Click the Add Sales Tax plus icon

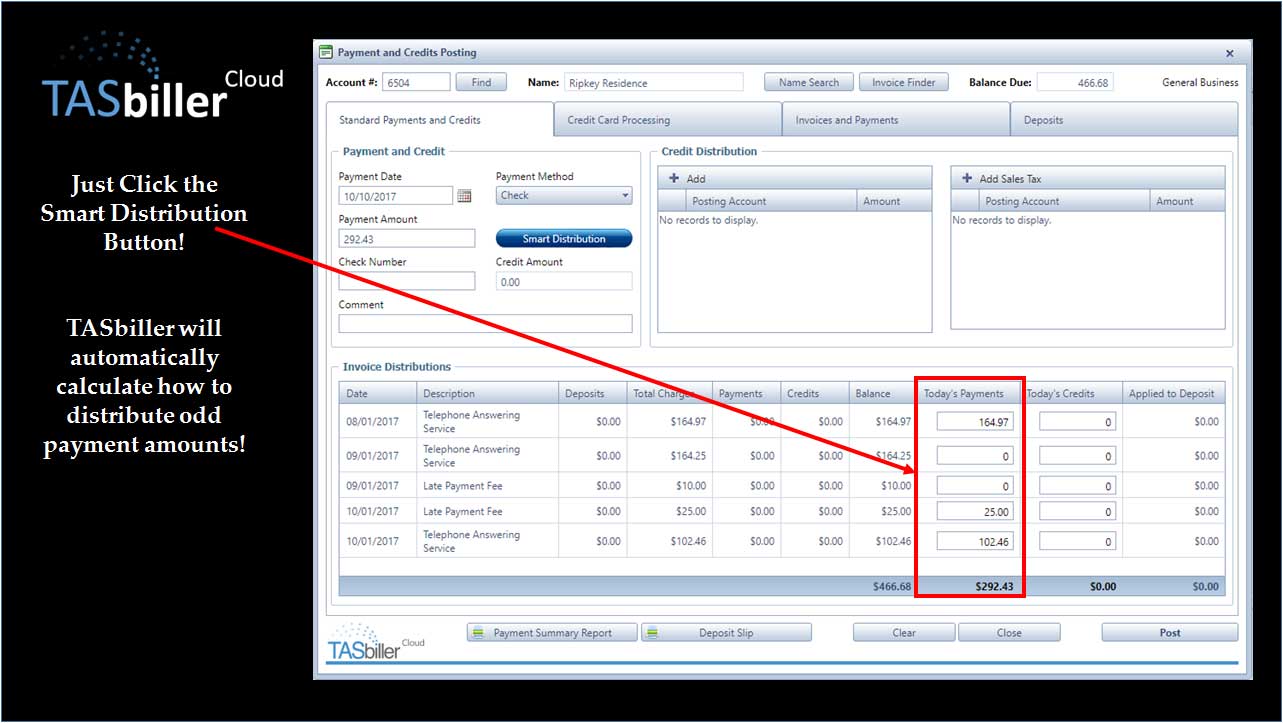(x=967, y=178)
